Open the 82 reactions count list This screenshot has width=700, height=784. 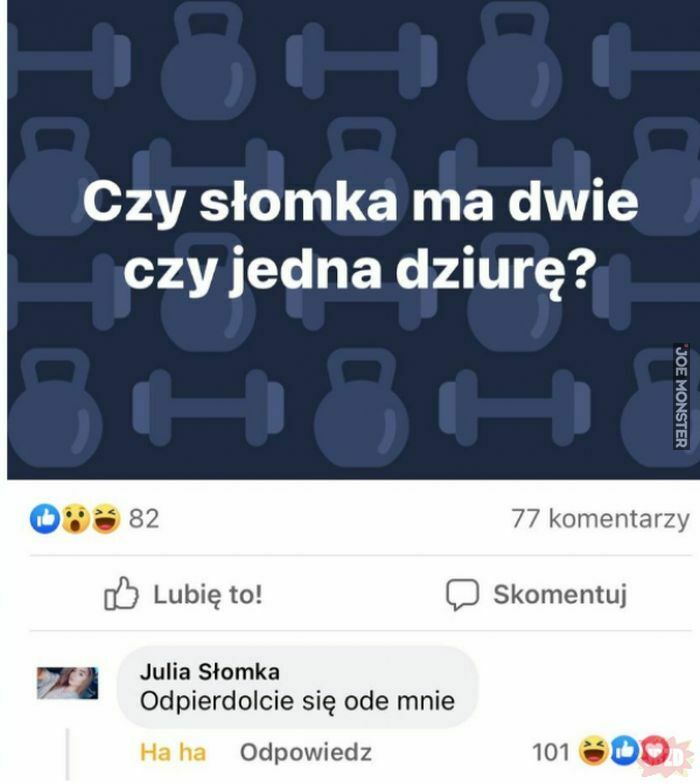[144, 519]
